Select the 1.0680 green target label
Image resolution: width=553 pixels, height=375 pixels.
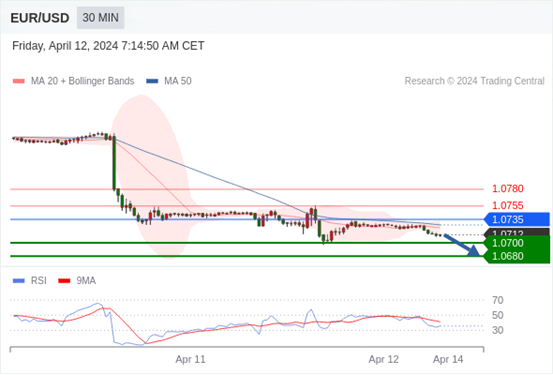[517, 256]
